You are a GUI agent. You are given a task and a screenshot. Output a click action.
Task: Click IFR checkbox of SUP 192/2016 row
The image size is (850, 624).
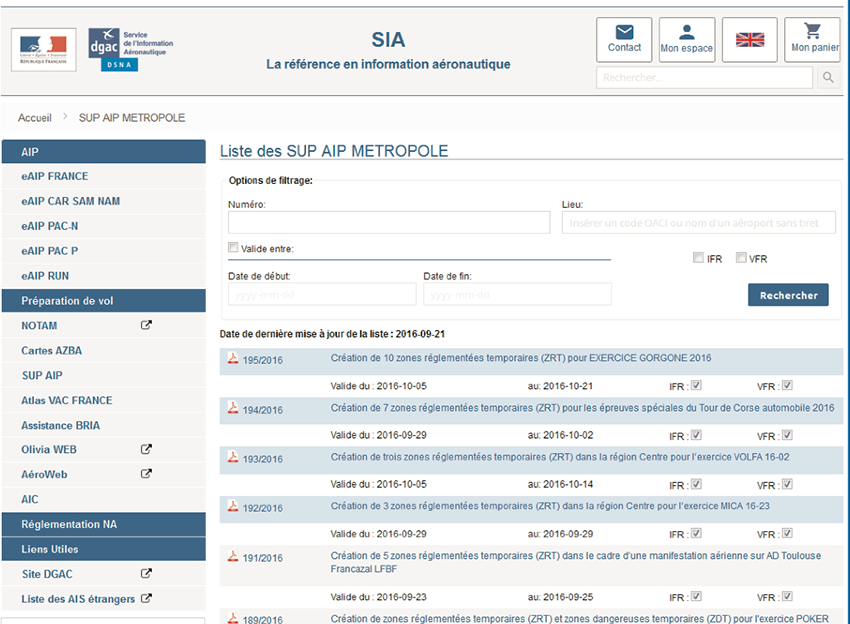[x=697, y=533]
